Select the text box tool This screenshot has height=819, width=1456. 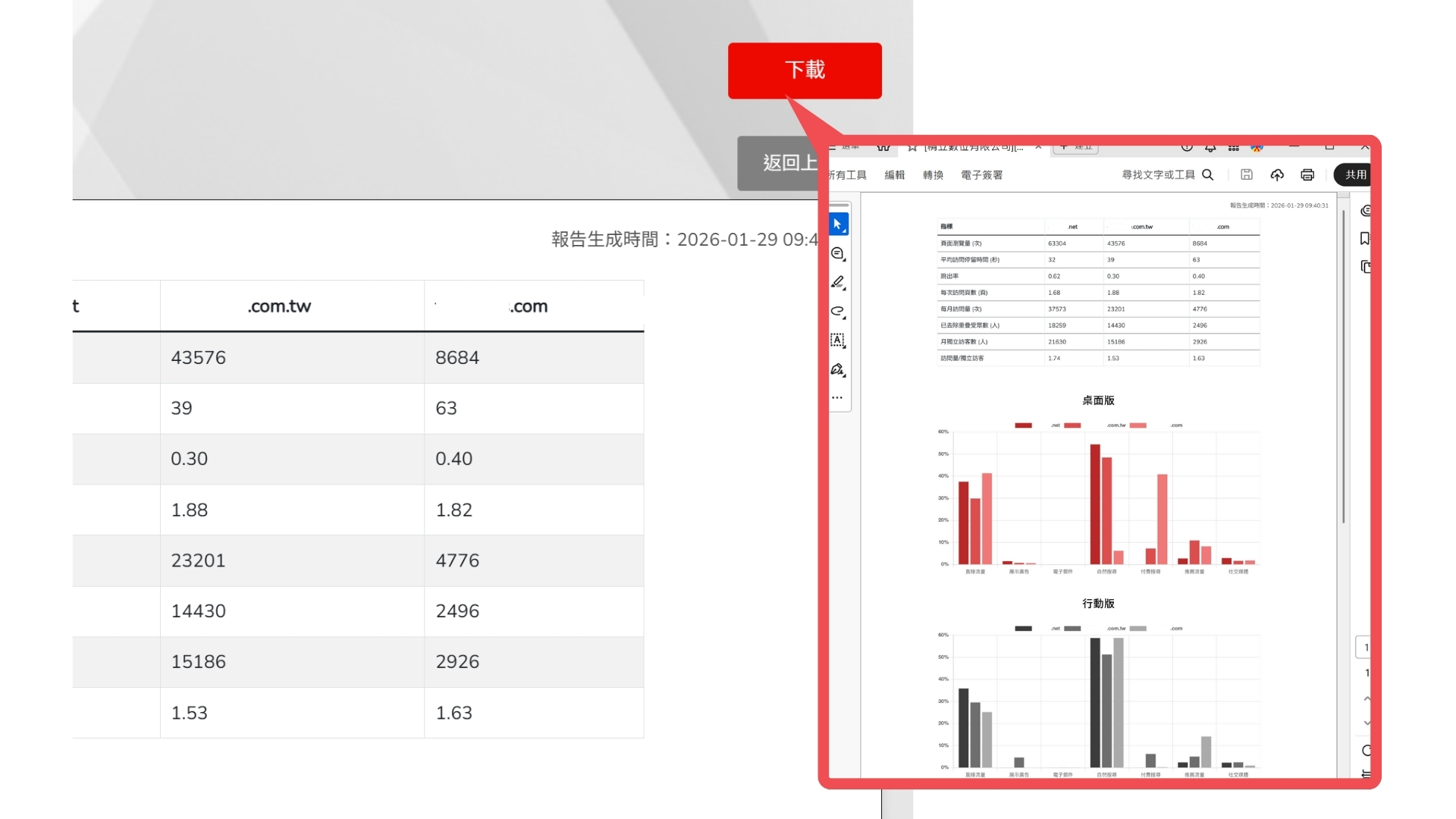coord(838,340)
